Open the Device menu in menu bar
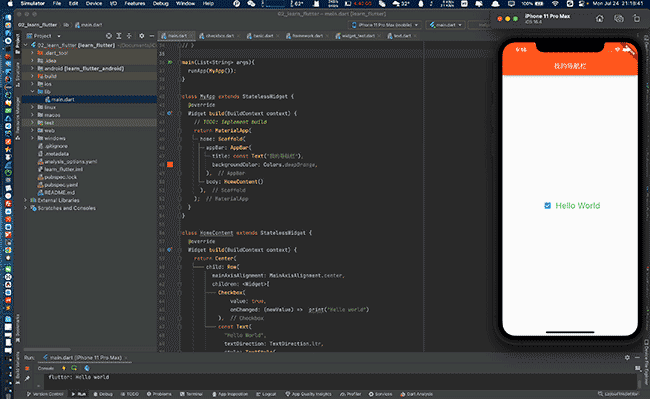650x399 pixels. coord(94,3)
